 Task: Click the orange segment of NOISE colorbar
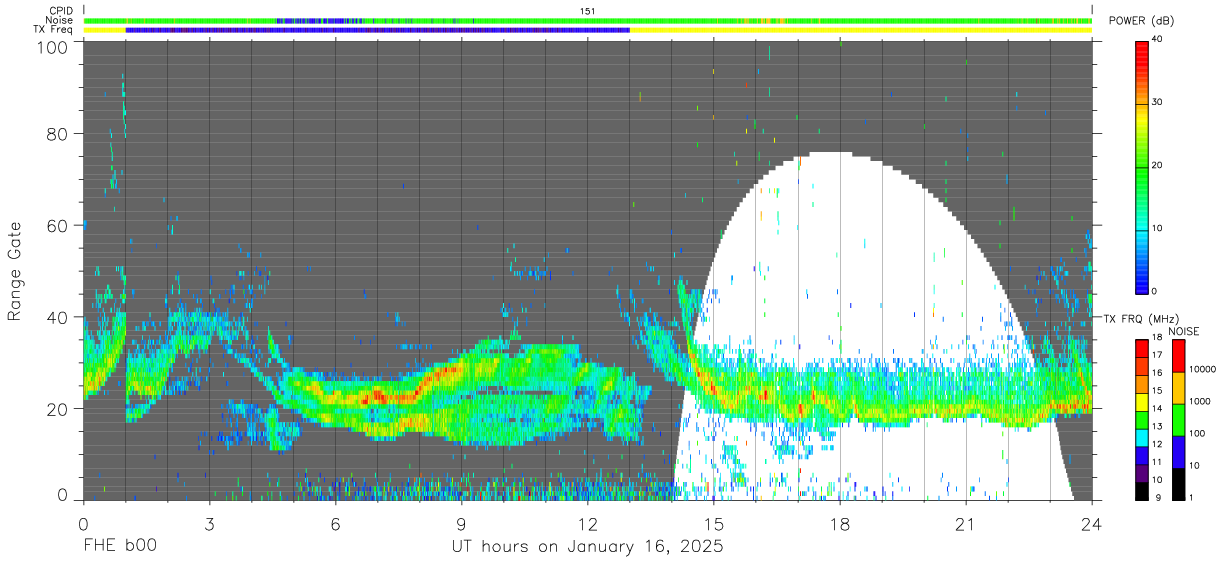[1178, 387]
